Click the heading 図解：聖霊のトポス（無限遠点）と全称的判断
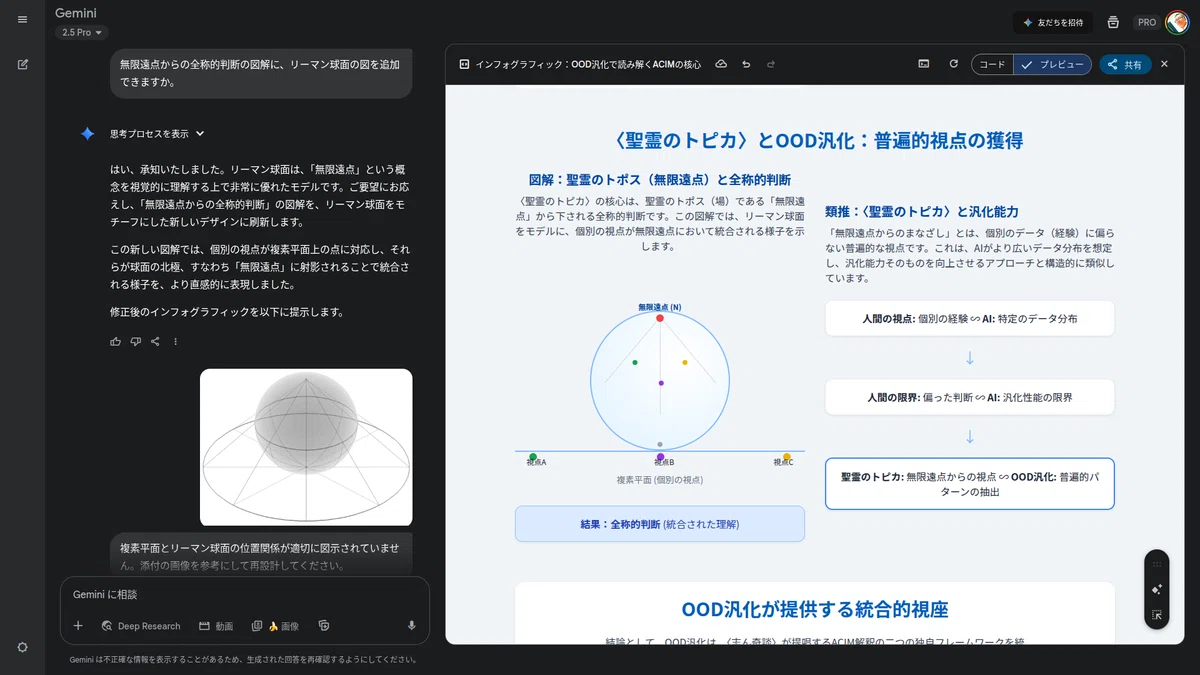 tap(660, 180)
